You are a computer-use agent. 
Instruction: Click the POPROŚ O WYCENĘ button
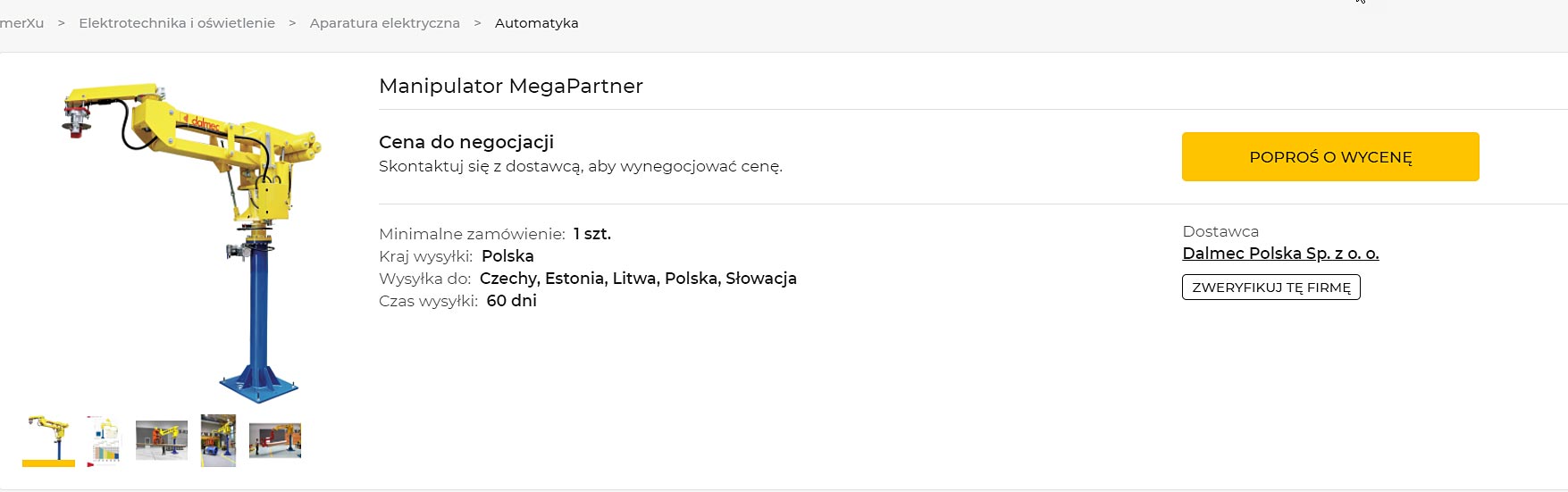point(1330,156)
